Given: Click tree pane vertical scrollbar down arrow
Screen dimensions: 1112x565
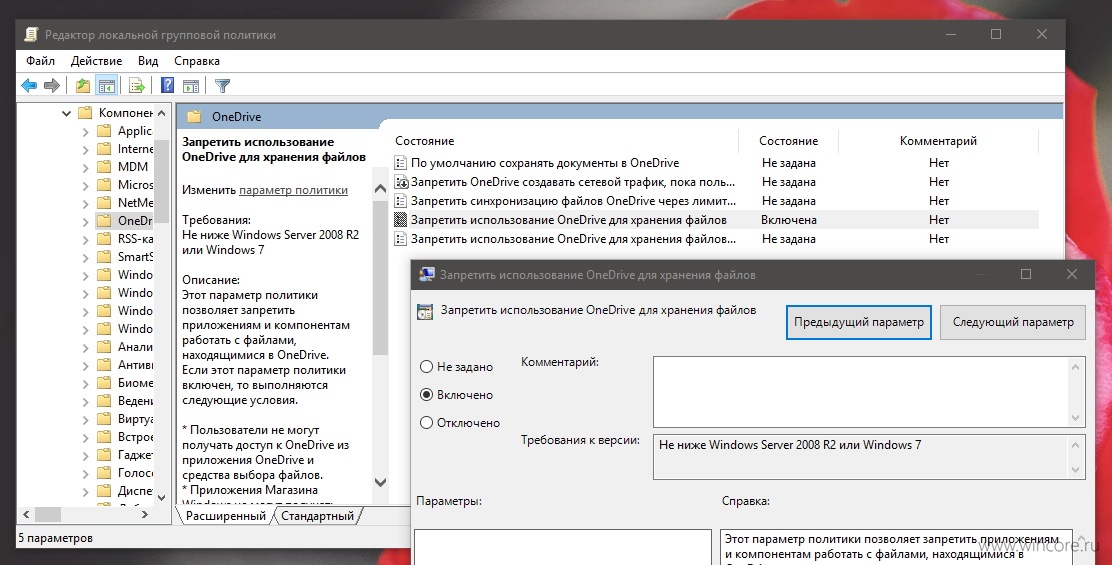Looking at the screenshot, I should [162, 497].
